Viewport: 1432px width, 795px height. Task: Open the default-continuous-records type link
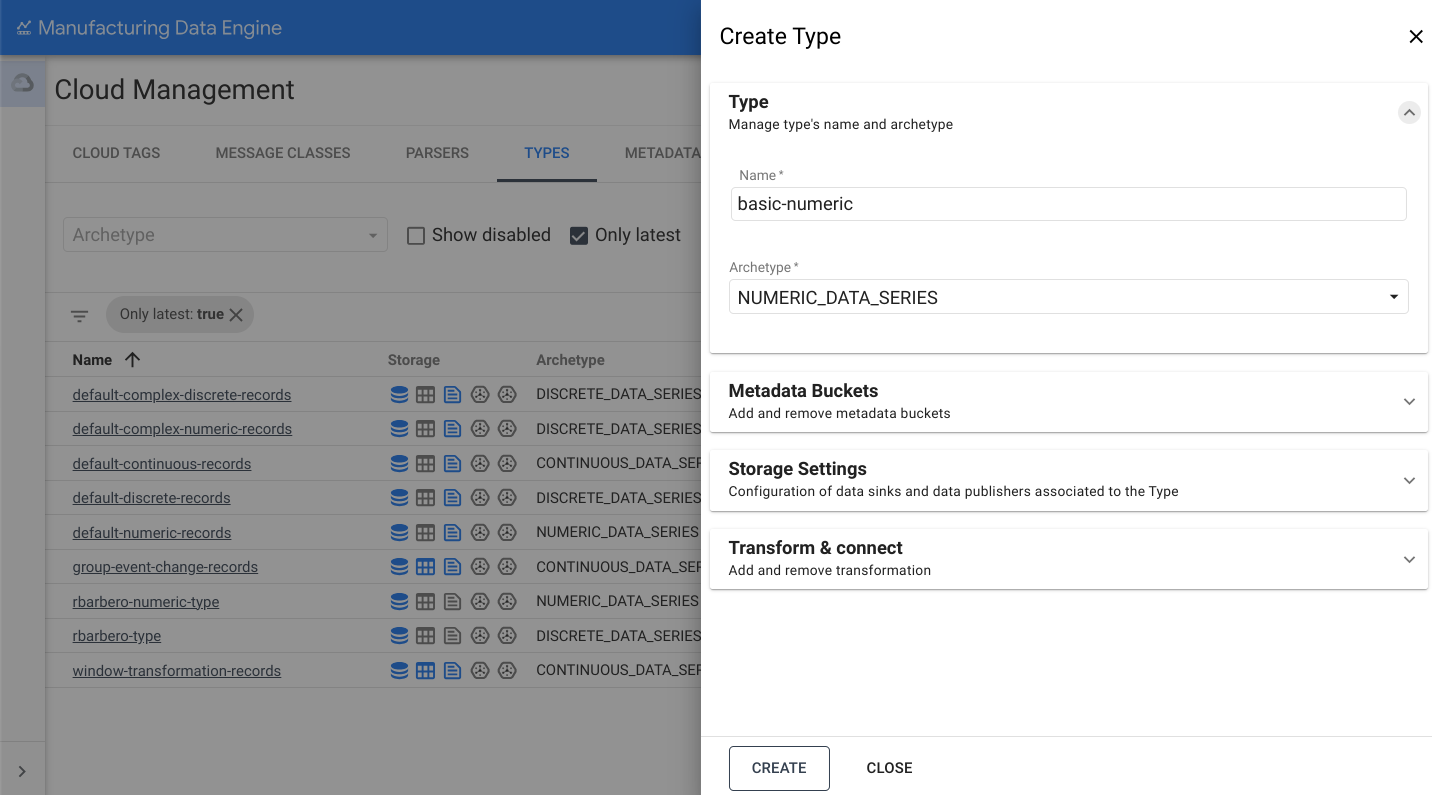point(162,464)
